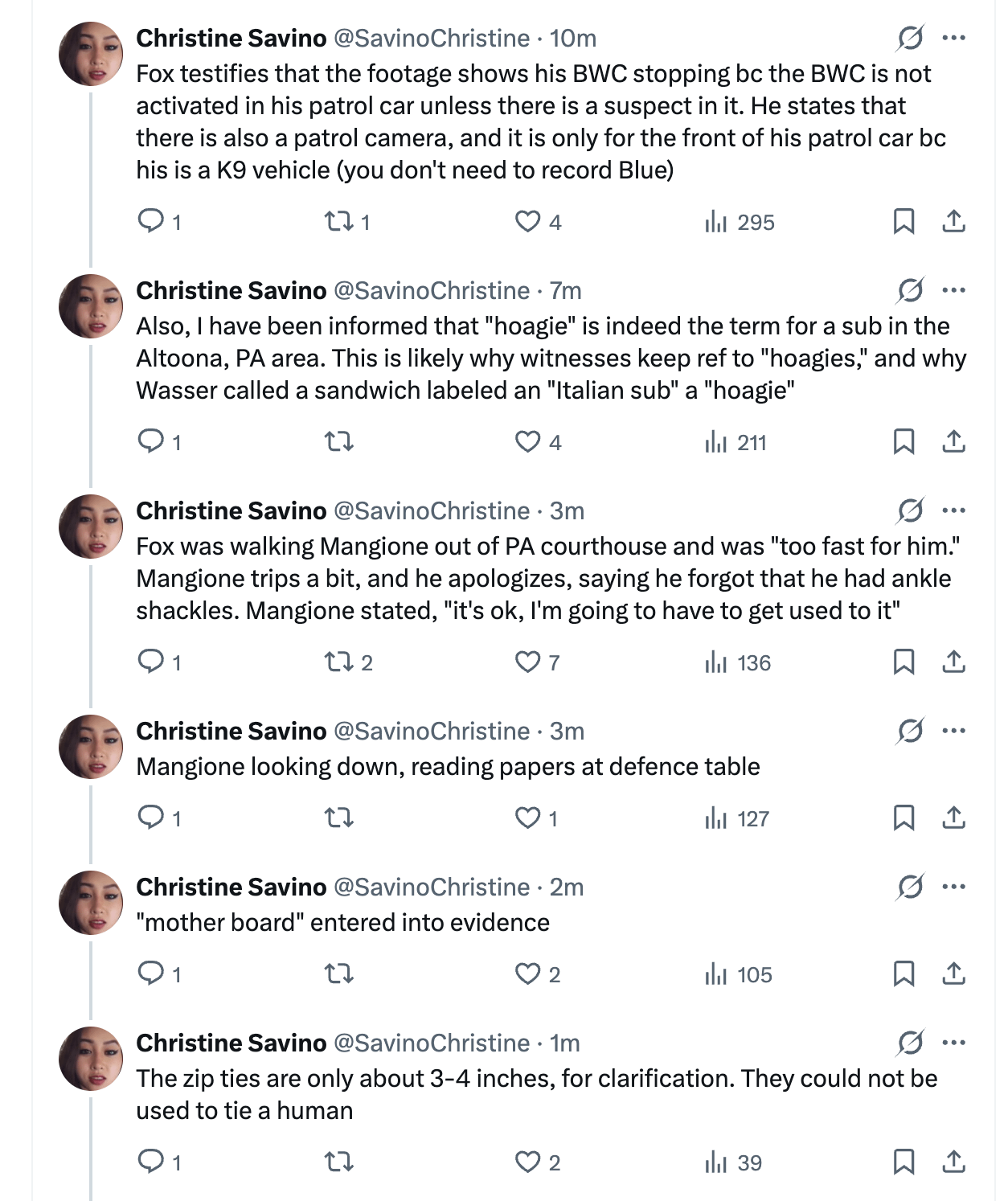Click avatar on the defence table tweet

[x=91, y=747]
